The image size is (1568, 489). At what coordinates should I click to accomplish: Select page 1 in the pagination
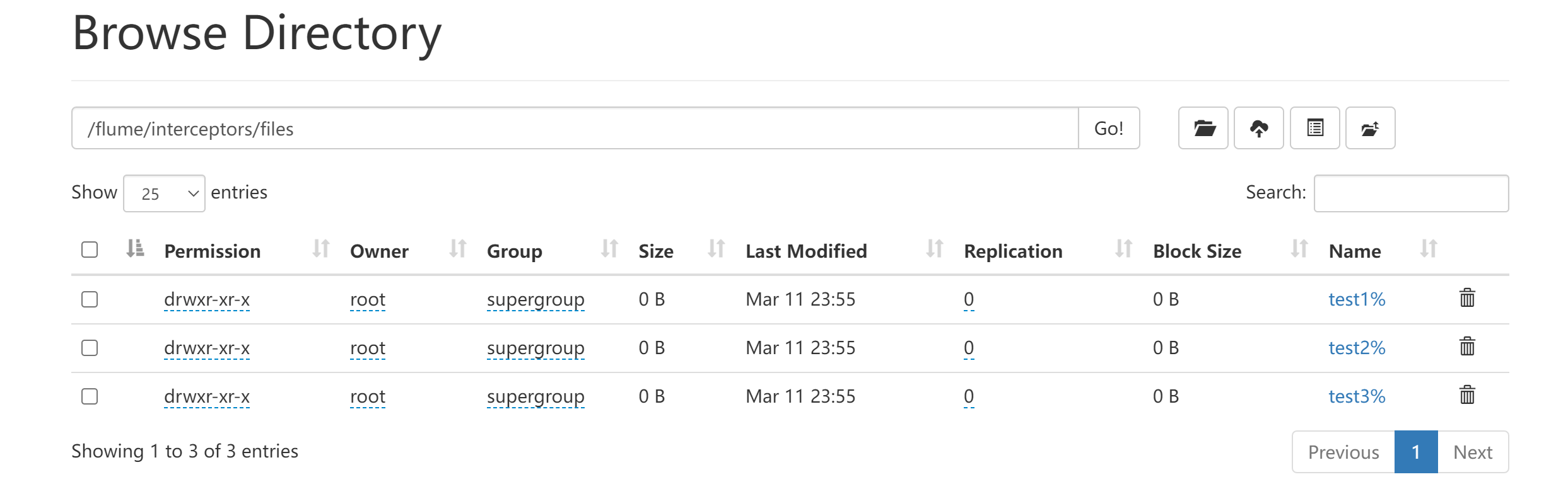(1416, 452)
